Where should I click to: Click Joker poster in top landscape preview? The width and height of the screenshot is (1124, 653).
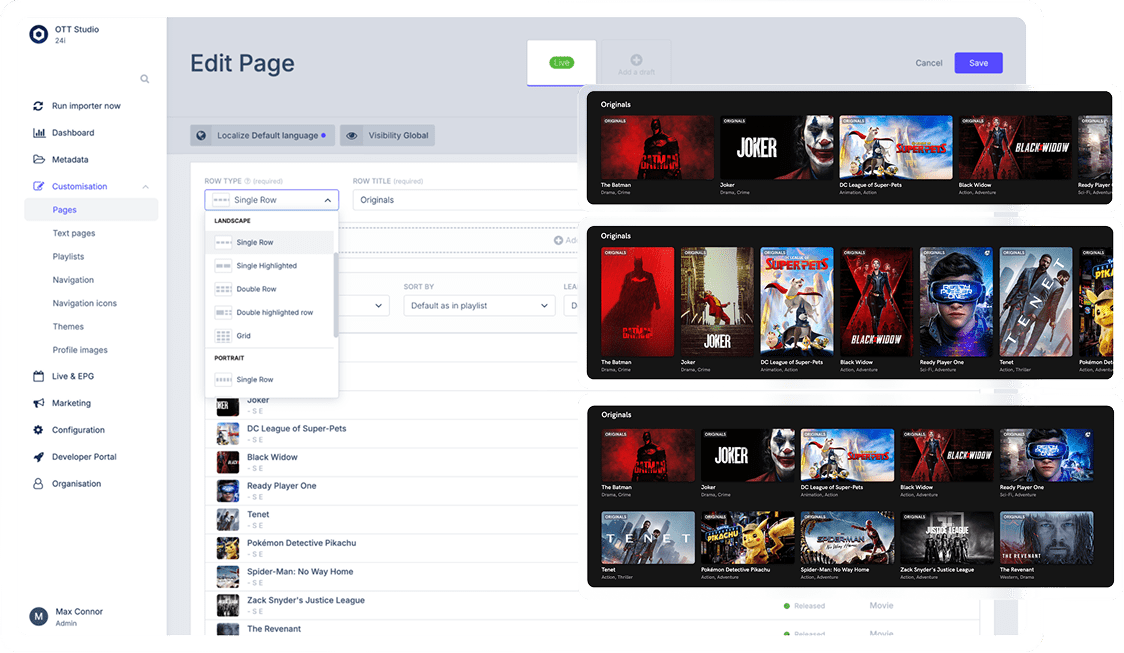(777, 148)
